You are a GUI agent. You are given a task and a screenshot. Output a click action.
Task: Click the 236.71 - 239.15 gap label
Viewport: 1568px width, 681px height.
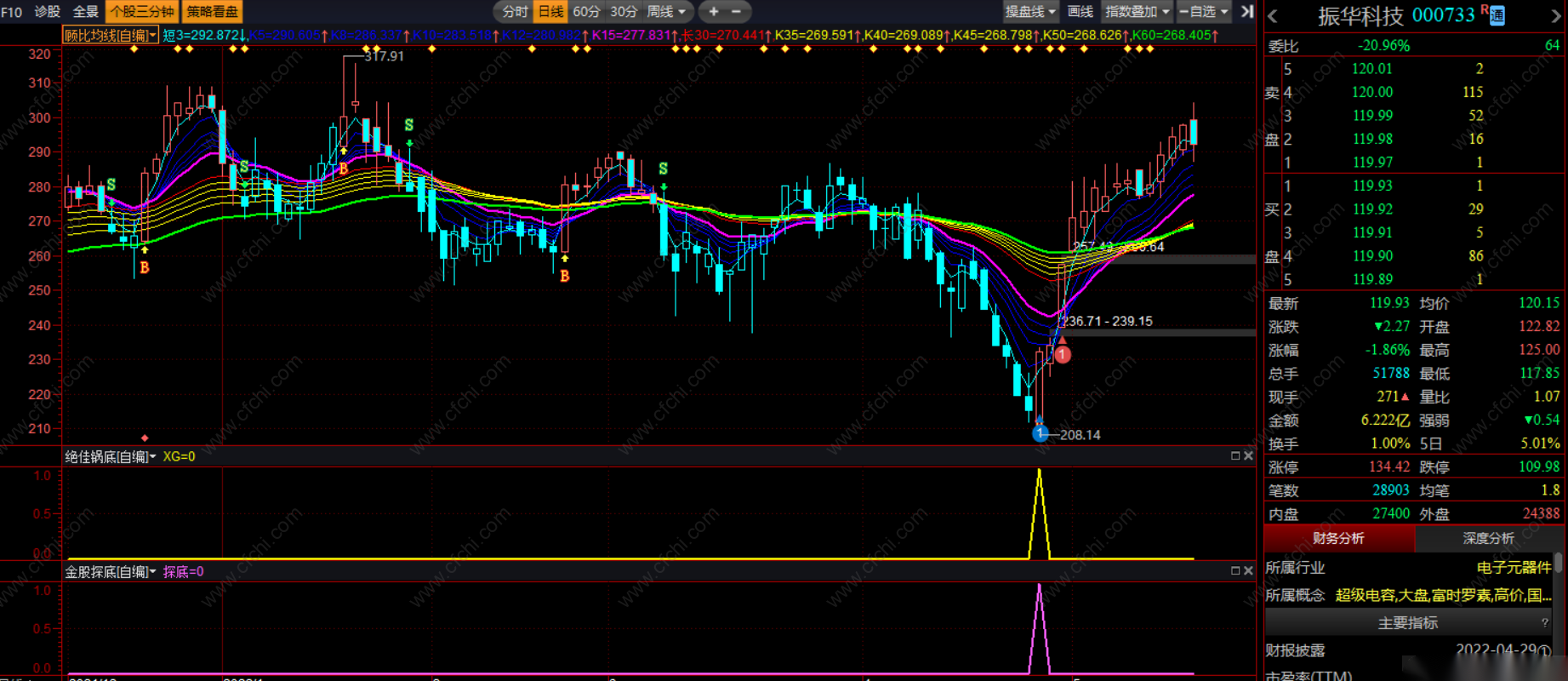coord(1107,321)
